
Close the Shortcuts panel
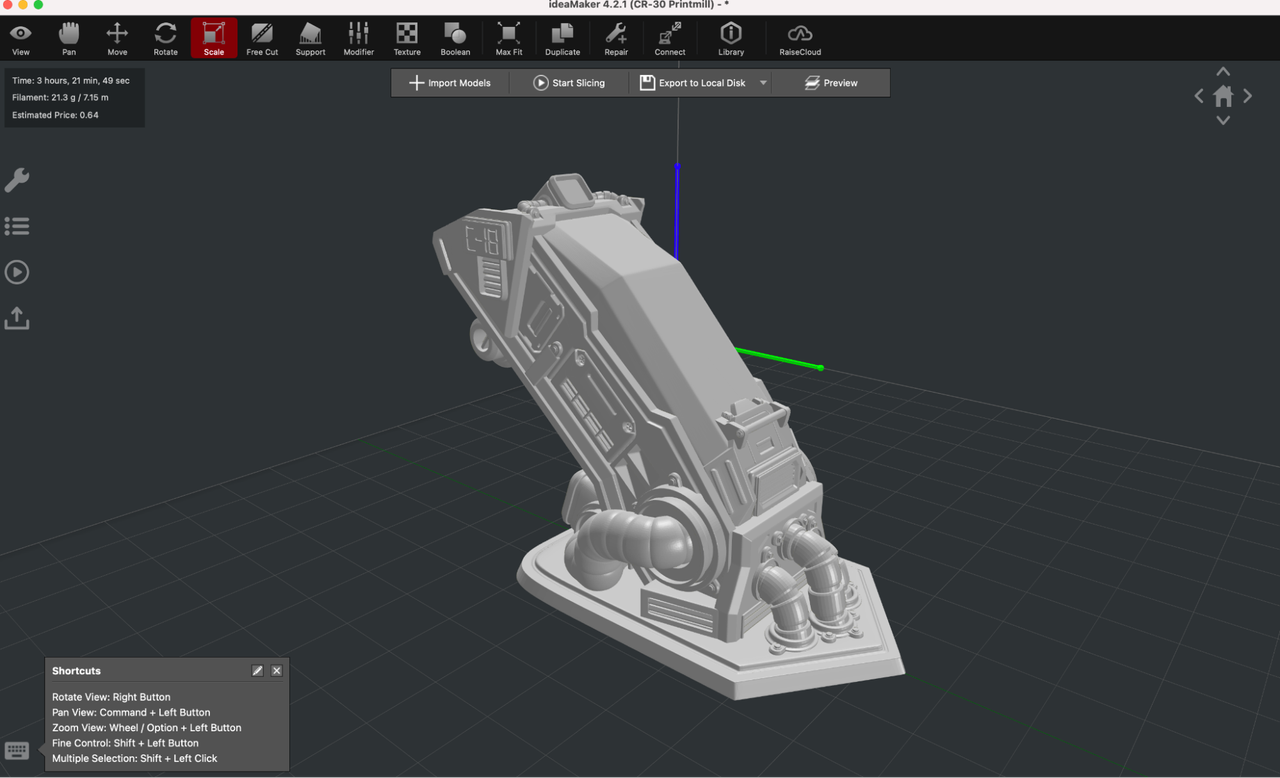point(277,671)
